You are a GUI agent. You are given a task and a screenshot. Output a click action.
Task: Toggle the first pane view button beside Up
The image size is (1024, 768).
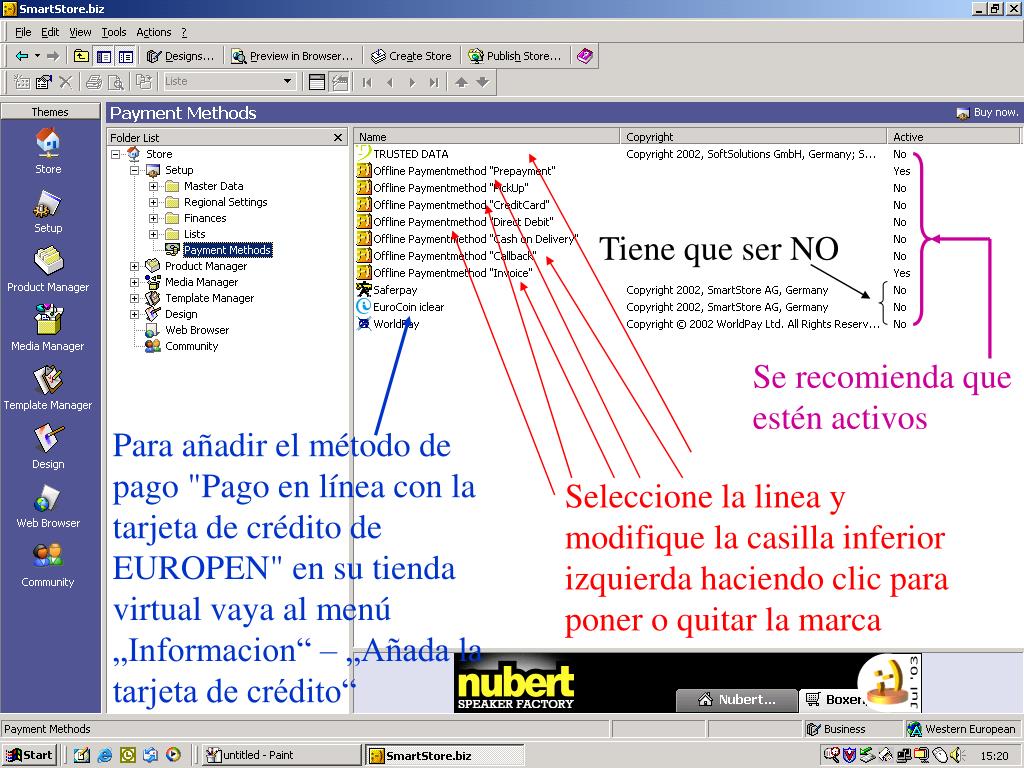(103, 56)
